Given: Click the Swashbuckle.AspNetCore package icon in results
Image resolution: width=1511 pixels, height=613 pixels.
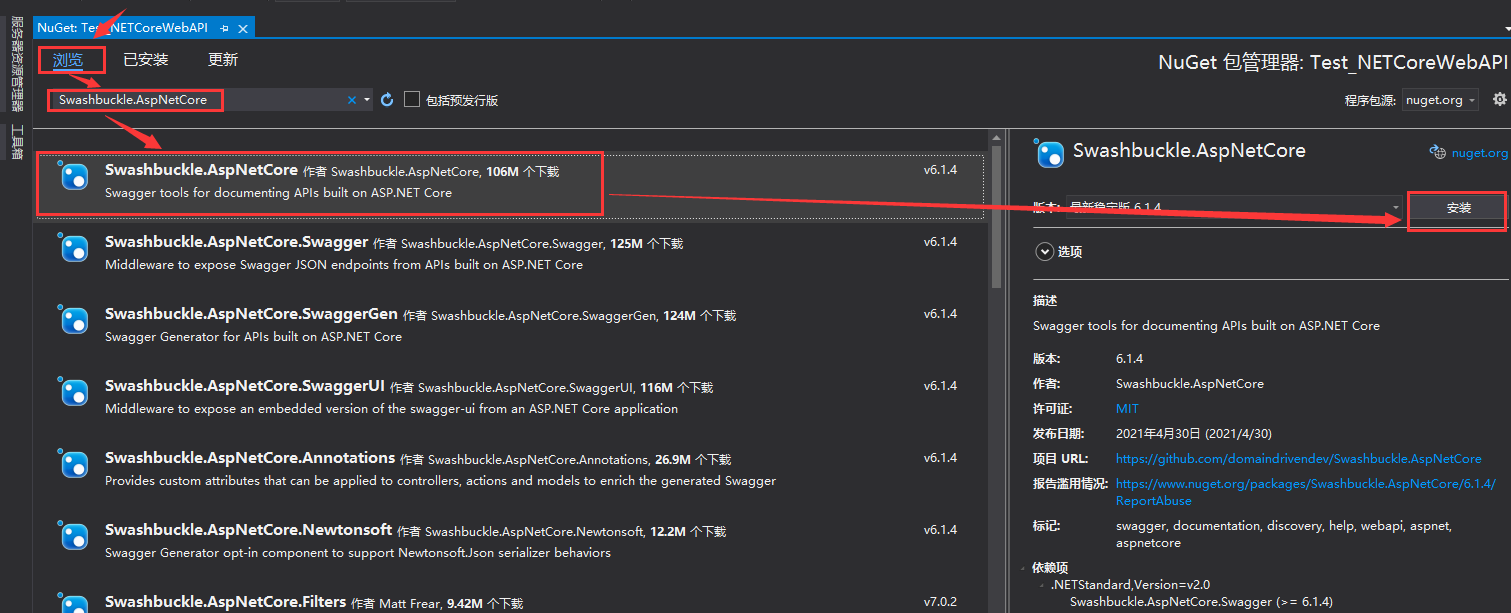Looking at the screenshot, I should point(75,177).
